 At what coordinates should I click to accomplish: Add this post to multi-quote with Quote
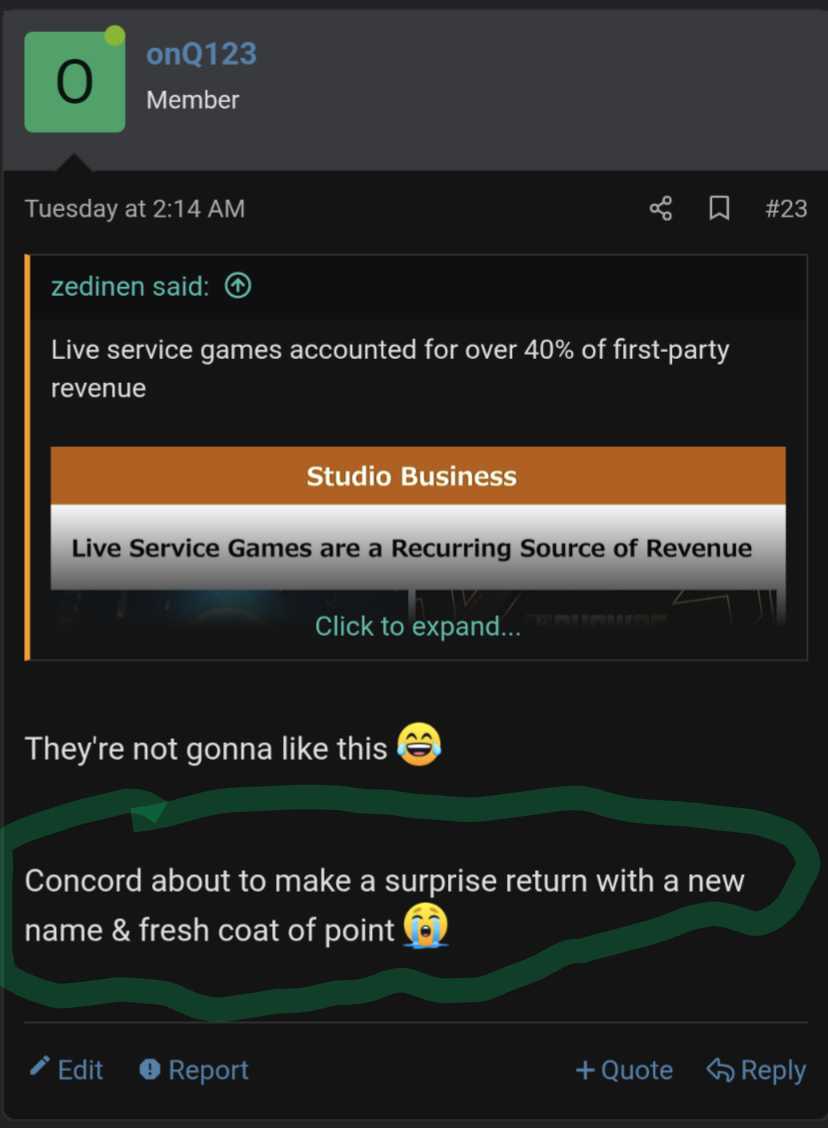coord(624,1070)
